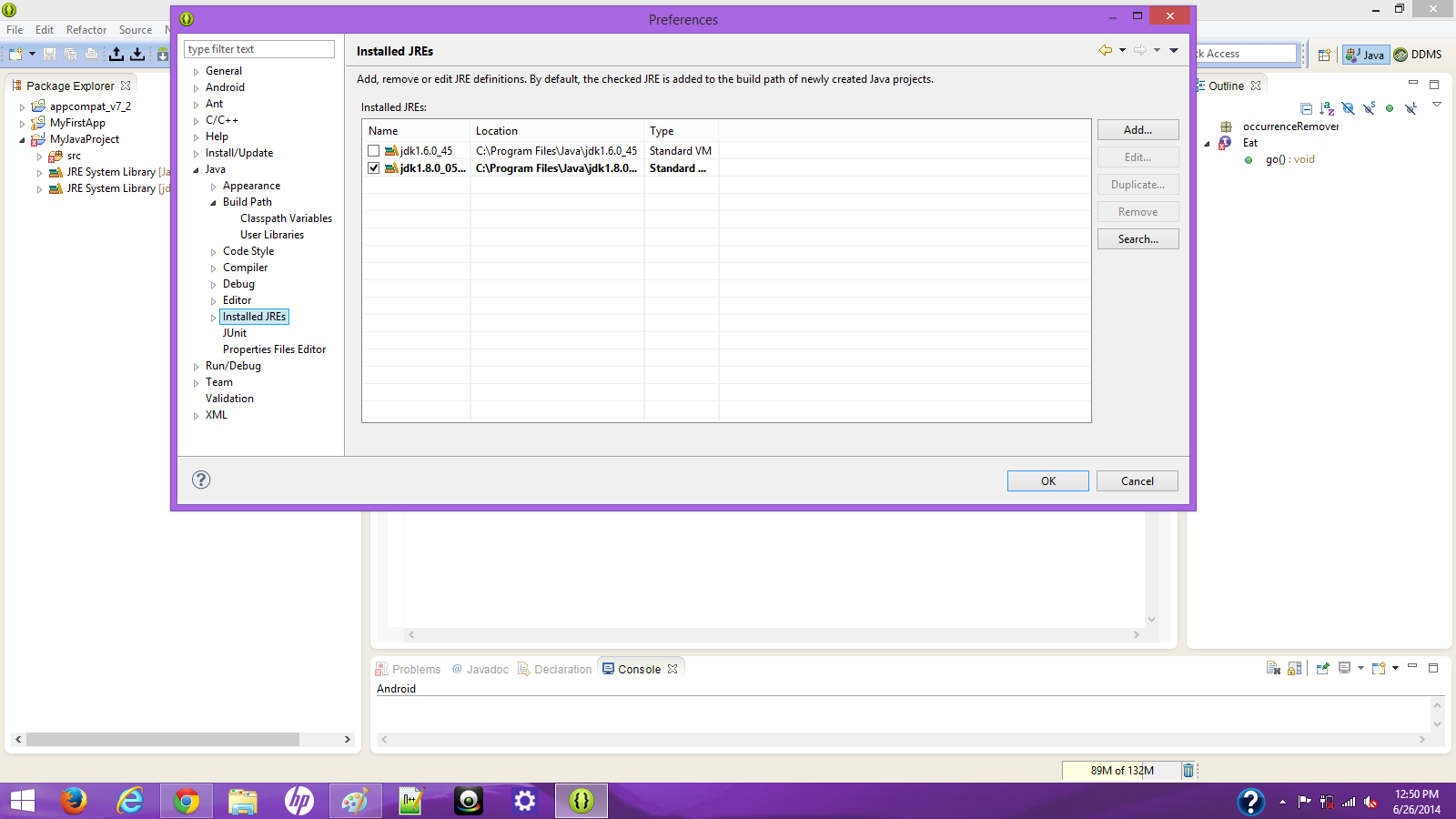This screenshot has height=819, width=1456.
Task: Sort alphabetically in Outline view
Action: point(1327,108)
